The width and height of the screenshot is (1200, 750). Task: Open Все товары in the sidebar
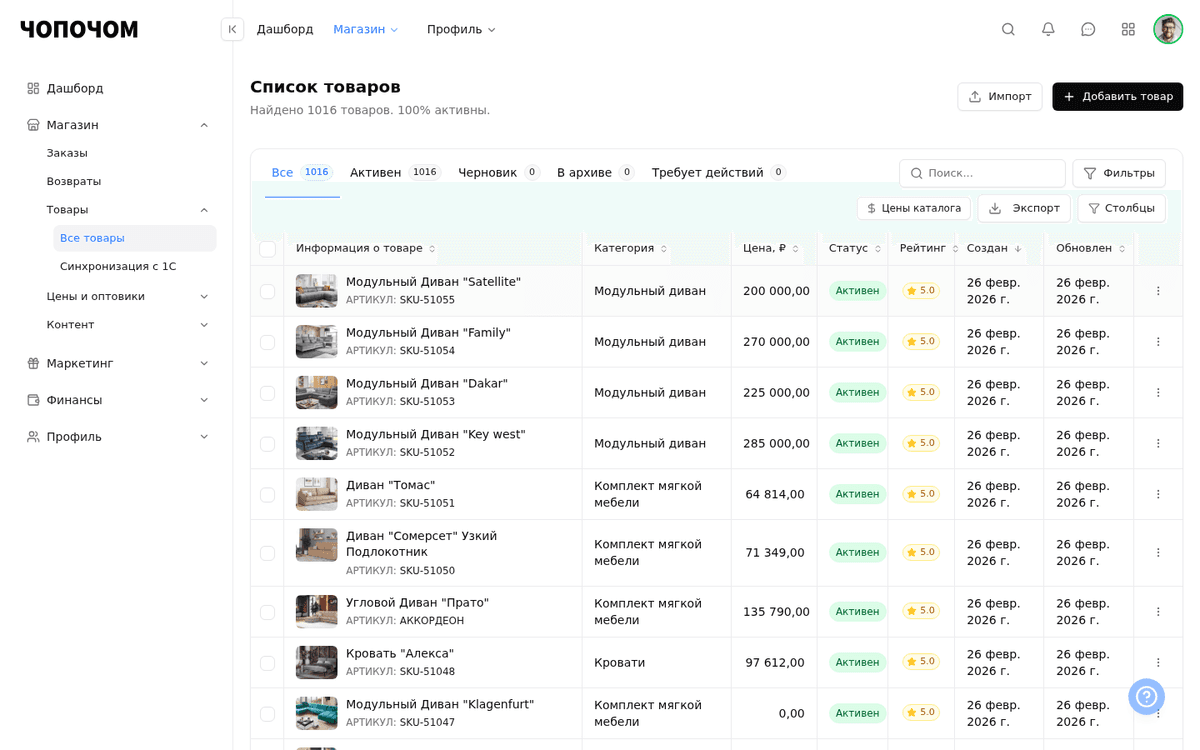[134, 238]
